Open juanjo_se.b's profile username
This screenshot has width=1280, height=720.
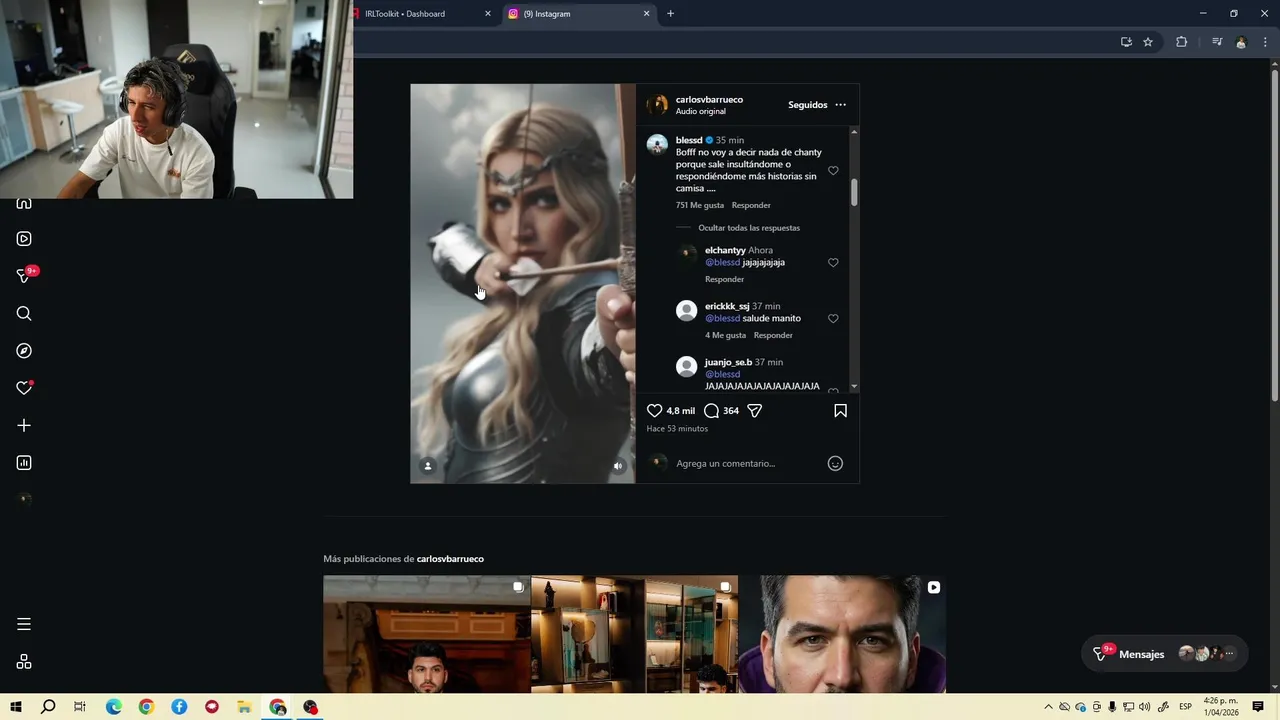pyautogui.click(x=728, y=362)
